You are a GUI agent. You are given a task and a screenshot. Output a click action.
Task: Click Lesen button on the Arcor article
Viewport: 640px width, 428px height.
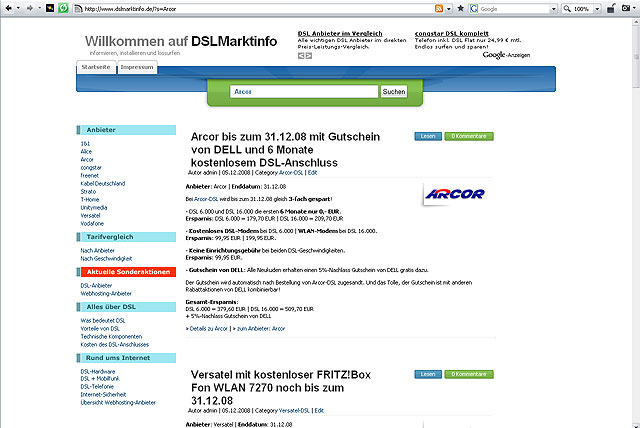(428, 136)
